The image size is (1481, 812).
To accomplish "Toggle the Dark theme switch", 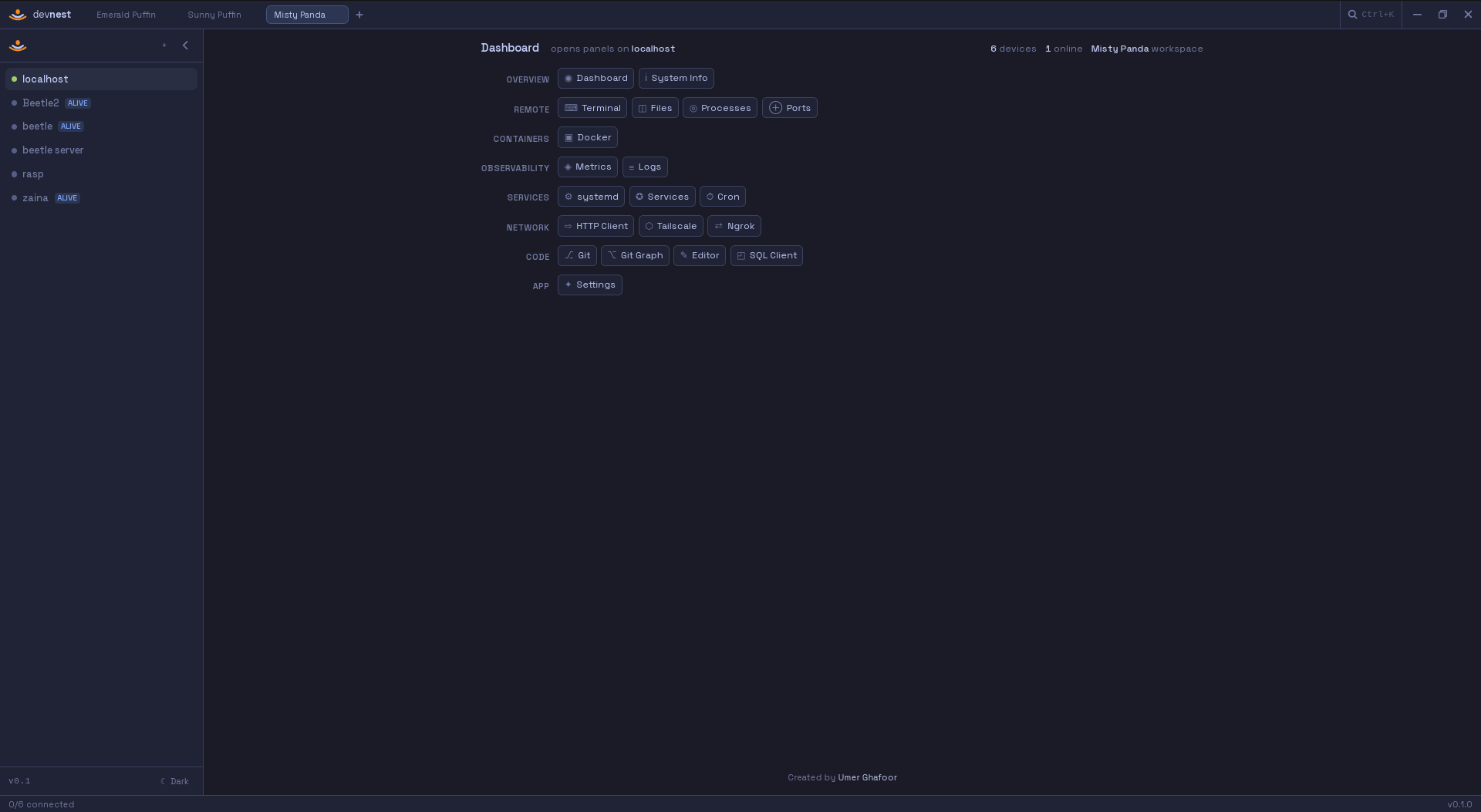I will (x=174, y=781).
